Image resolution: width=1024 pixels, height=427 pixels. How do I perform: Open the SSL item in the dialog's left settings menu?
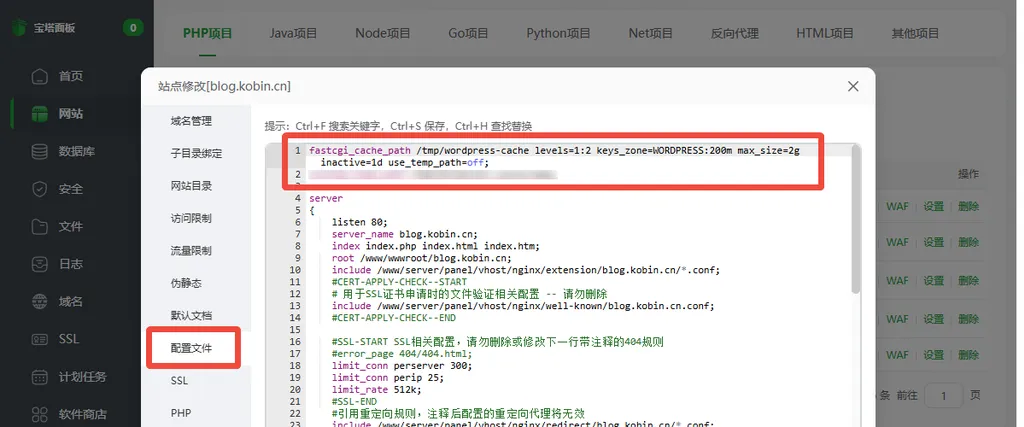click(x=180, y=381)
